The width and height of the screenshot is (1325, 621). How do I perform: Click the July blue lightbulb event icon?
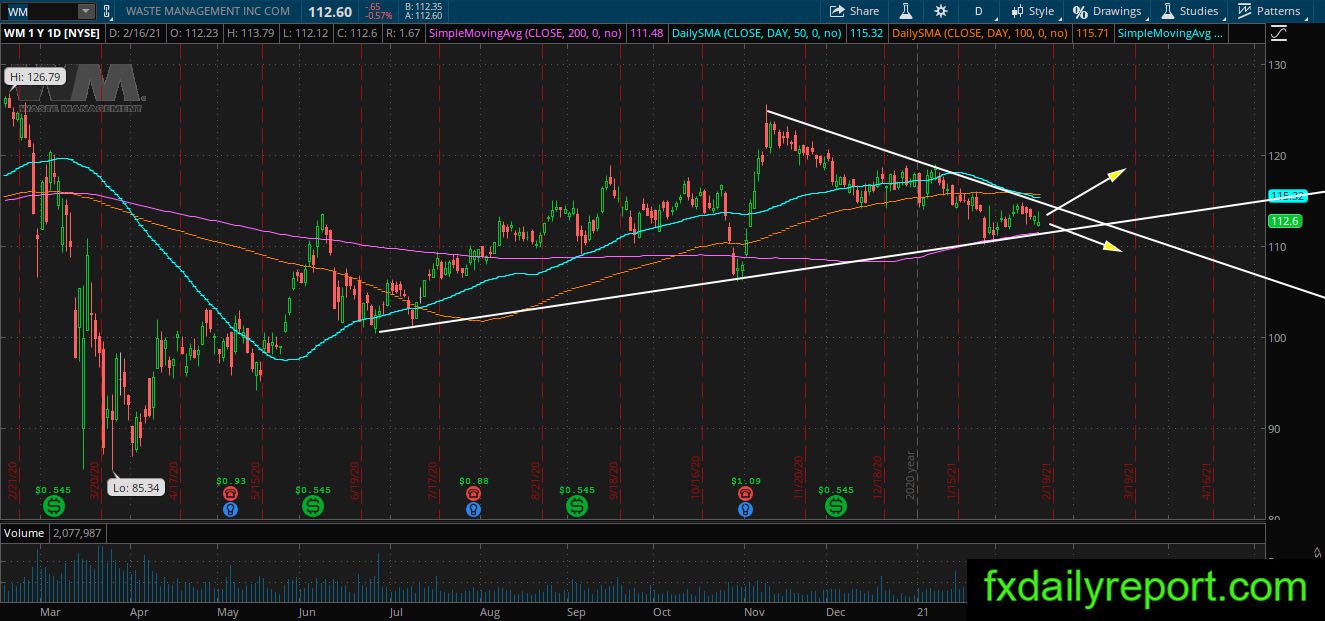tap(473, 510)
